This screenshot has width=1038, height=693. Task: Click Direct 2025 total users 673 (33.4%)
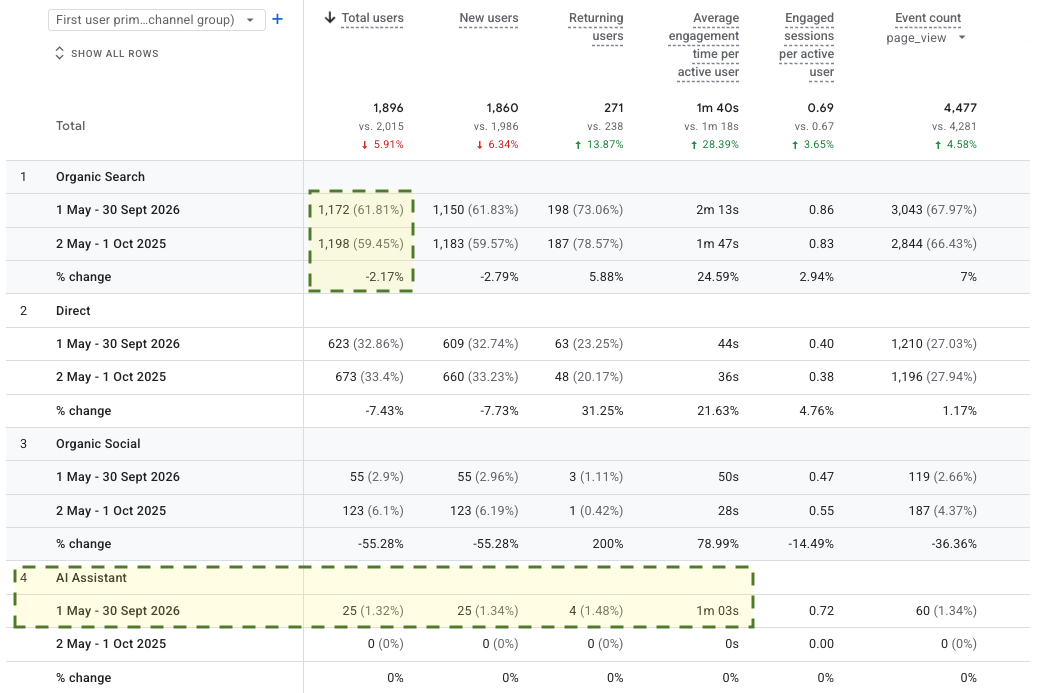(369, 377)
